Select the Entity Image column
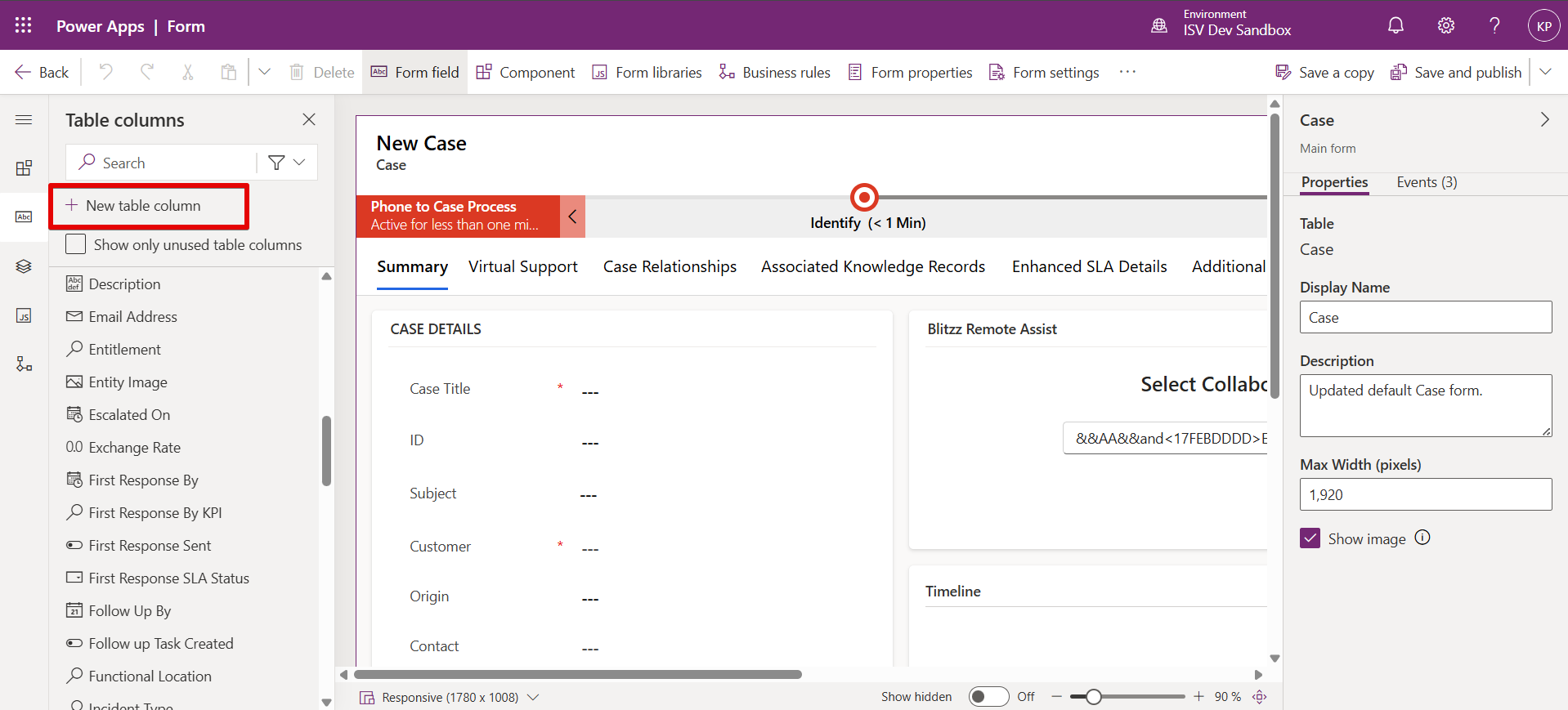This screenshot has height=710, width=1568. click(x=117, y=382)
